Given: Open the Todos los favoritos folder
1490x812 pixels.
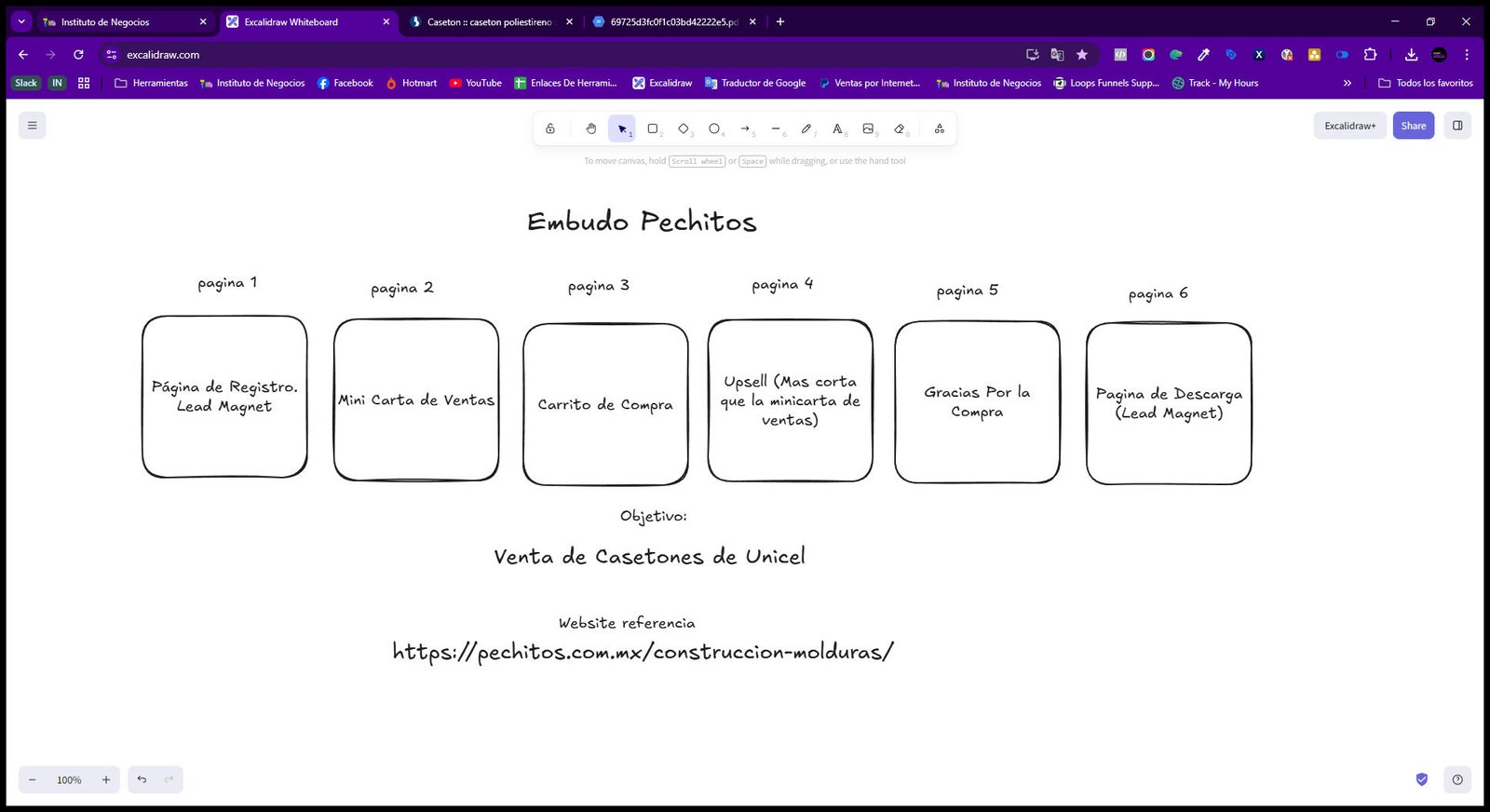Looking at the screenshot, I should pos(1425,83).
